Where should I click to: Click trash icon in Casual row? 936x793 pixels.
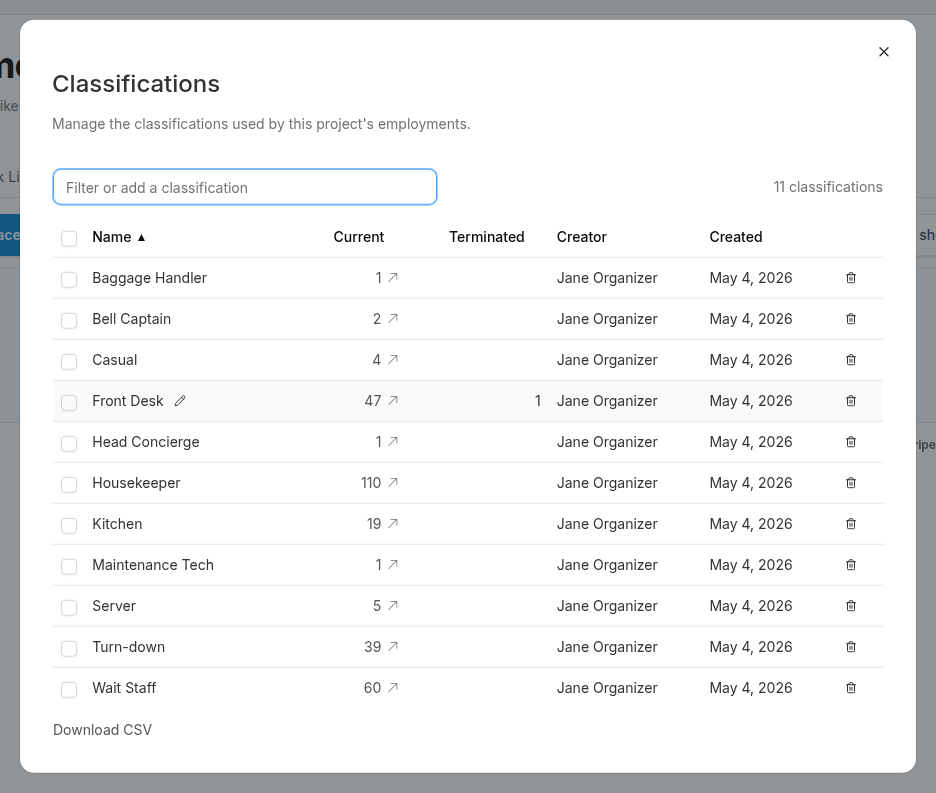coord(851,359)
